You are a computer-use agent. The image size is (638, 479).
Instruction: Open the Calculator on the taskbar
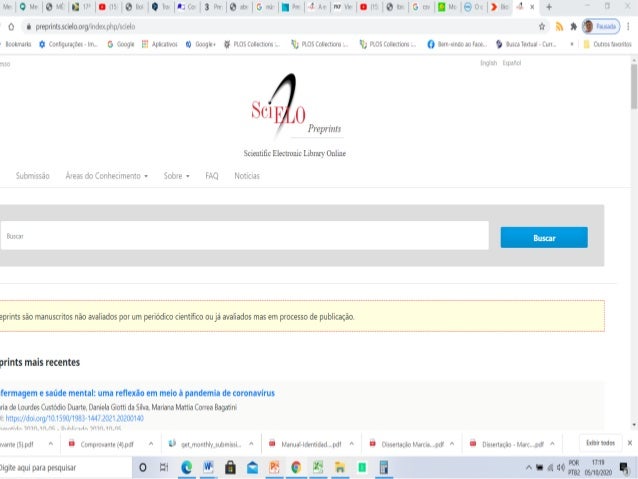pos(384,467)
